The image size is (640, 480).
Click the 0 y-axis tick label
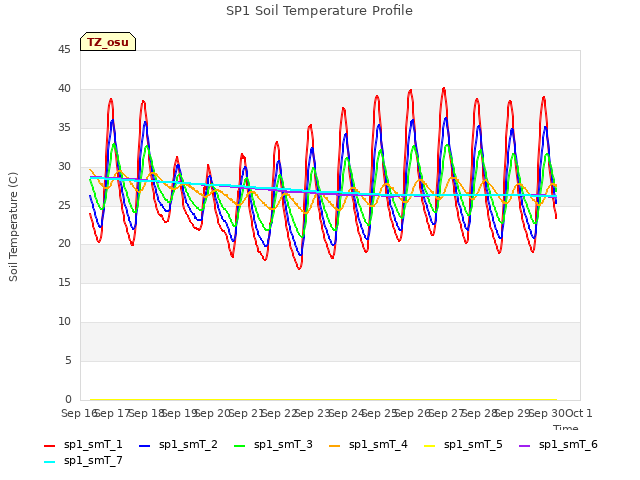pyautogui.click(x=68, y=399)
